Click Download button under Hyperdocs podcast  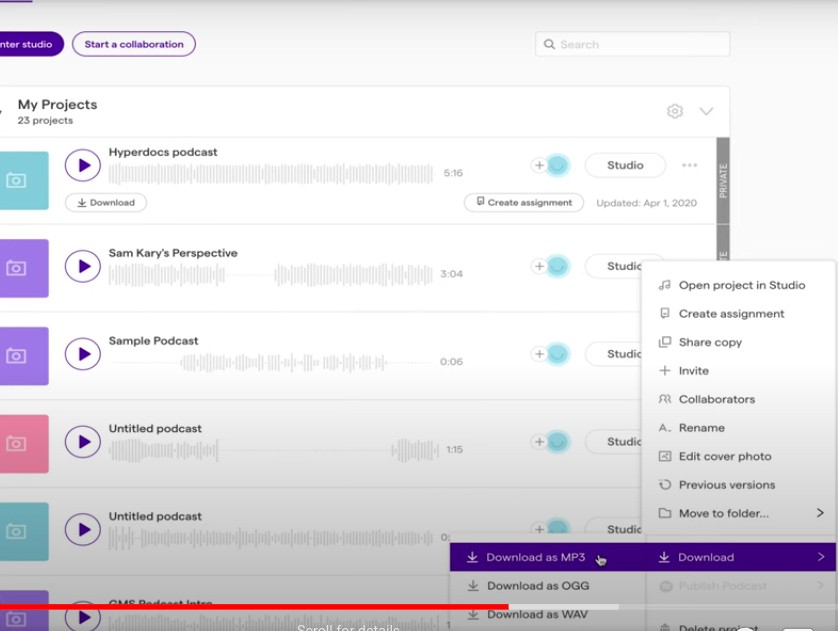[106, 202]
